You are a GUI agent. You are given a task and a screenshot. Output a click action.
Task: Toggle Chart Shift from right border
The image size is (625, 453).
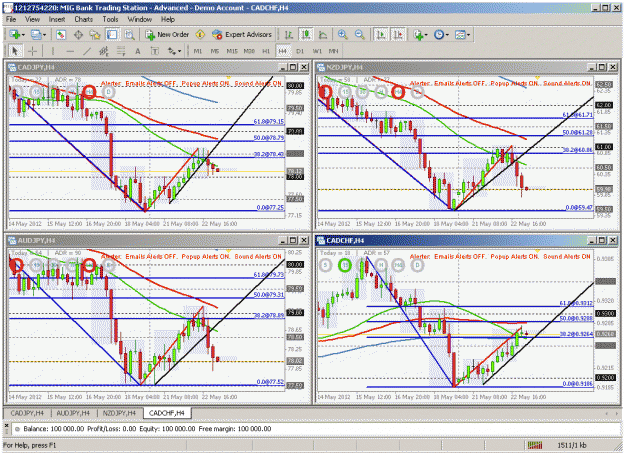pos(398,35)
